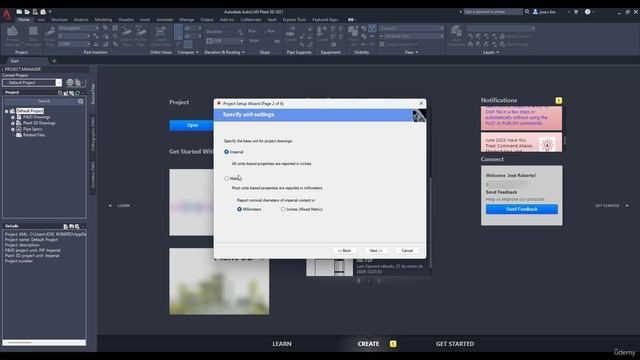The height and width of the screenshot is (360, 640).
Task: Click the Hide/Show visibility ribbon icon
Action: tap(353, 31)
